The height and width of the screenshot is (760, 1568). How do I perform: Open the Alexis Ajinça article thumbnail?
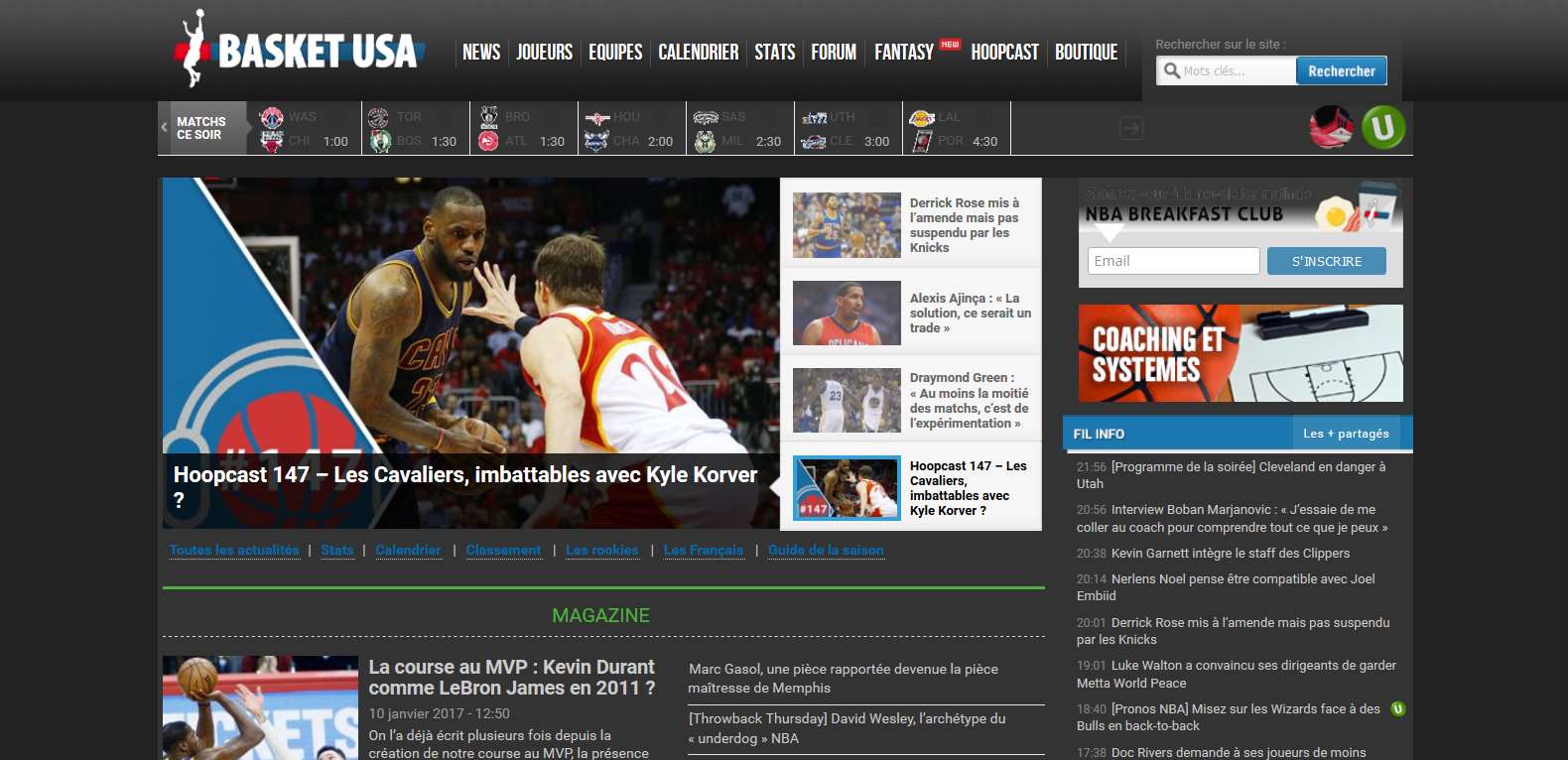click(847, 313)
